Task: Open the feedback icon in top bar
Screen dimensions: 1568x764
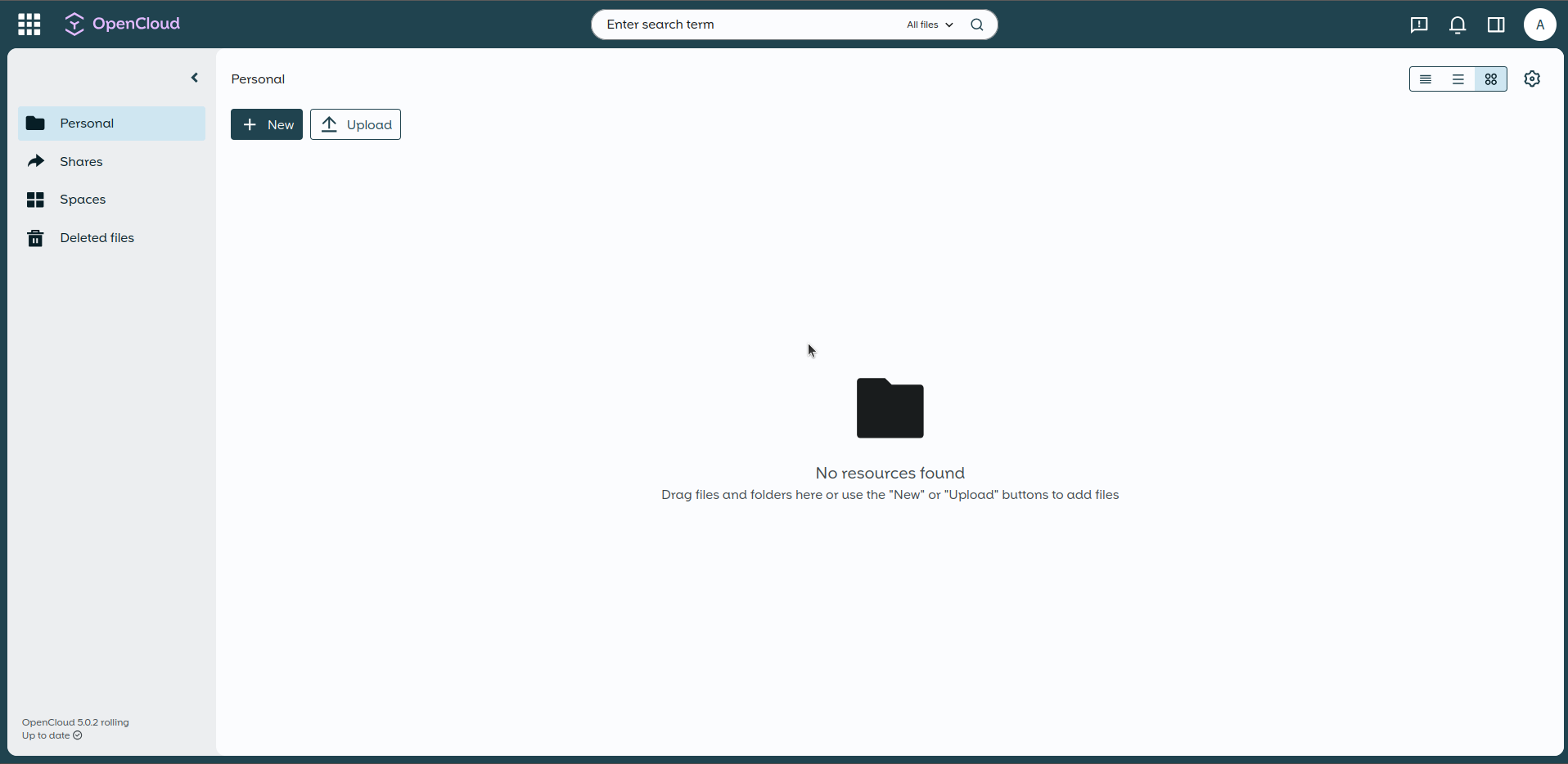Action: point(1419,25)
